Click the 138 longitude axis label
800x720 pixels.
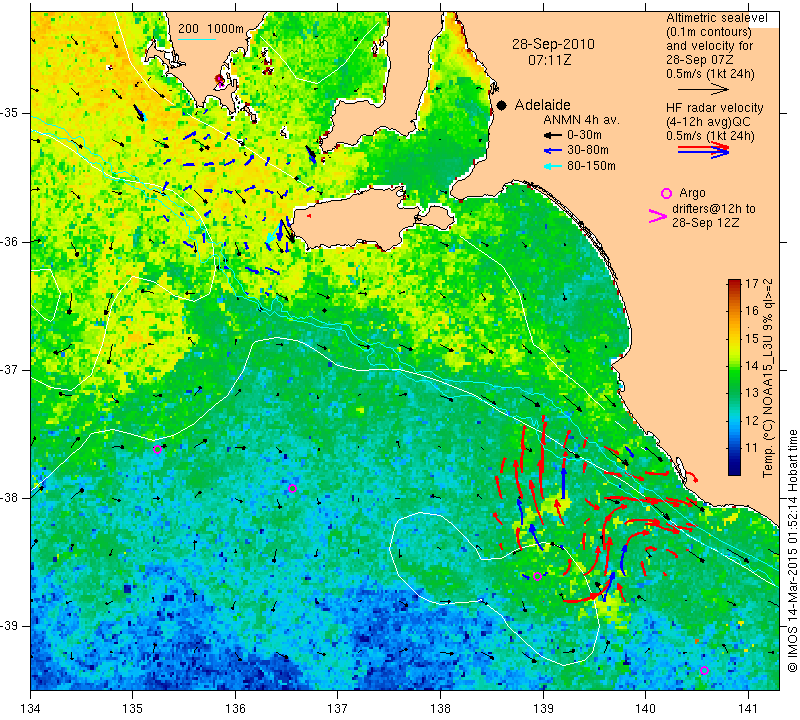[440, 709]
